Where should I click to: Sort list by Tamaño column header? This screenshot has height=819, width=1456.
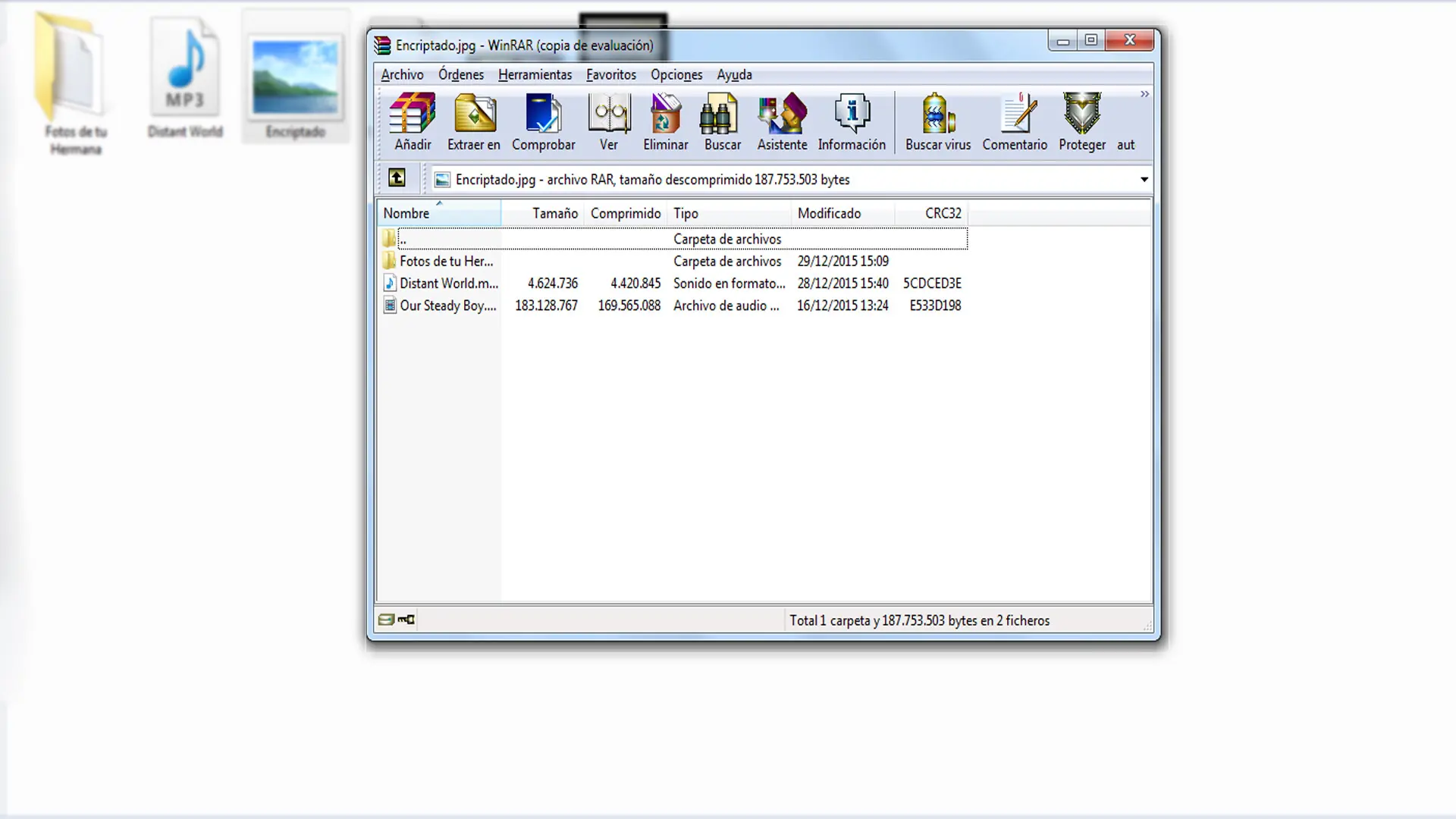(543, 213)
